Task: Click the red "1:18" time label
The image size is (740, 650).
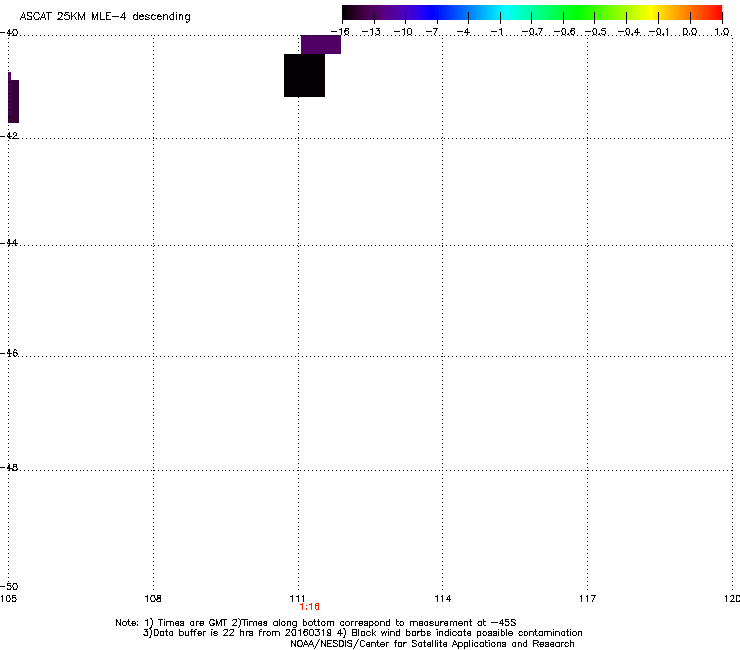Action: 310,607
